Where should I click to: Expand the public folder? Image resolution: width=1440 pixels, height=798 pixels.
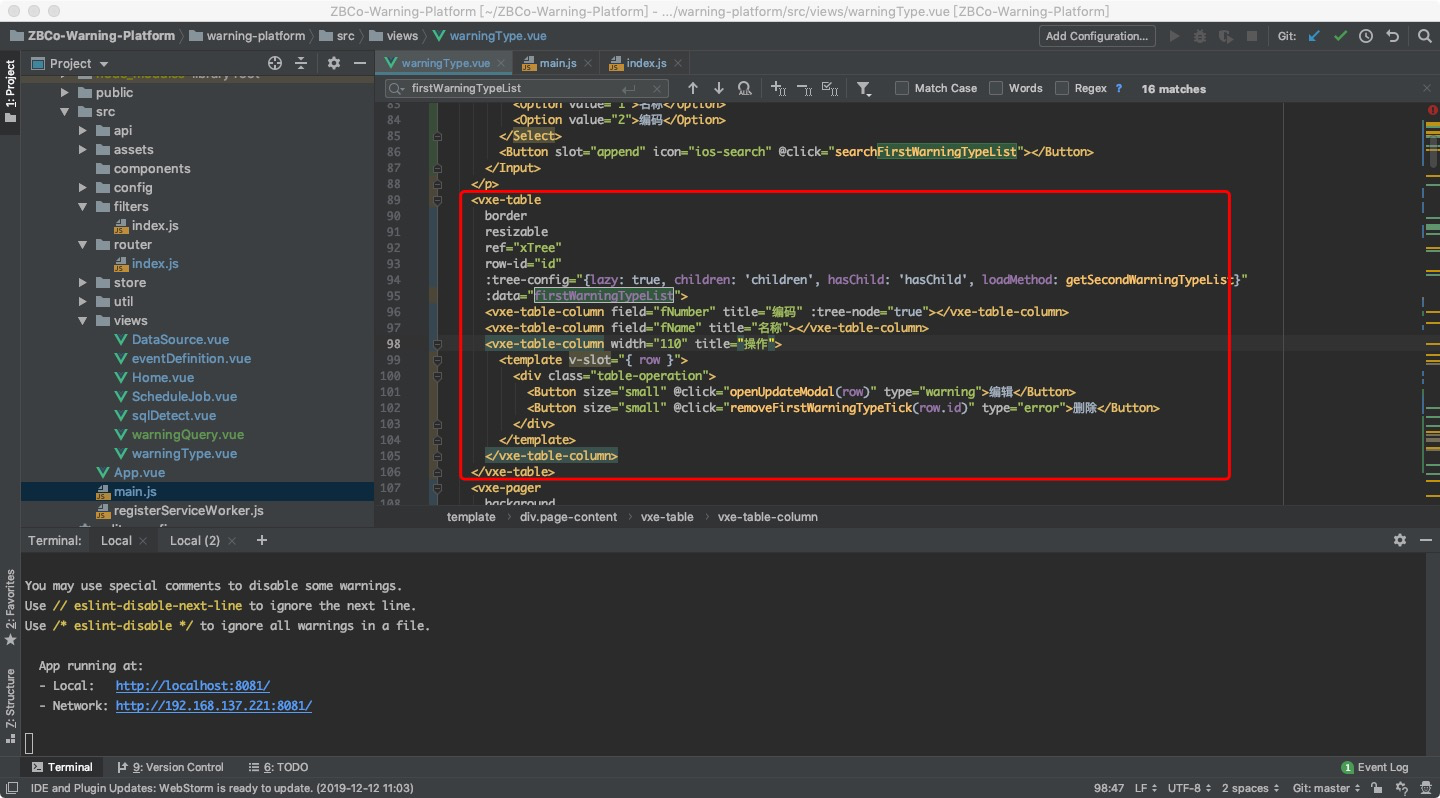pos(65,92)
